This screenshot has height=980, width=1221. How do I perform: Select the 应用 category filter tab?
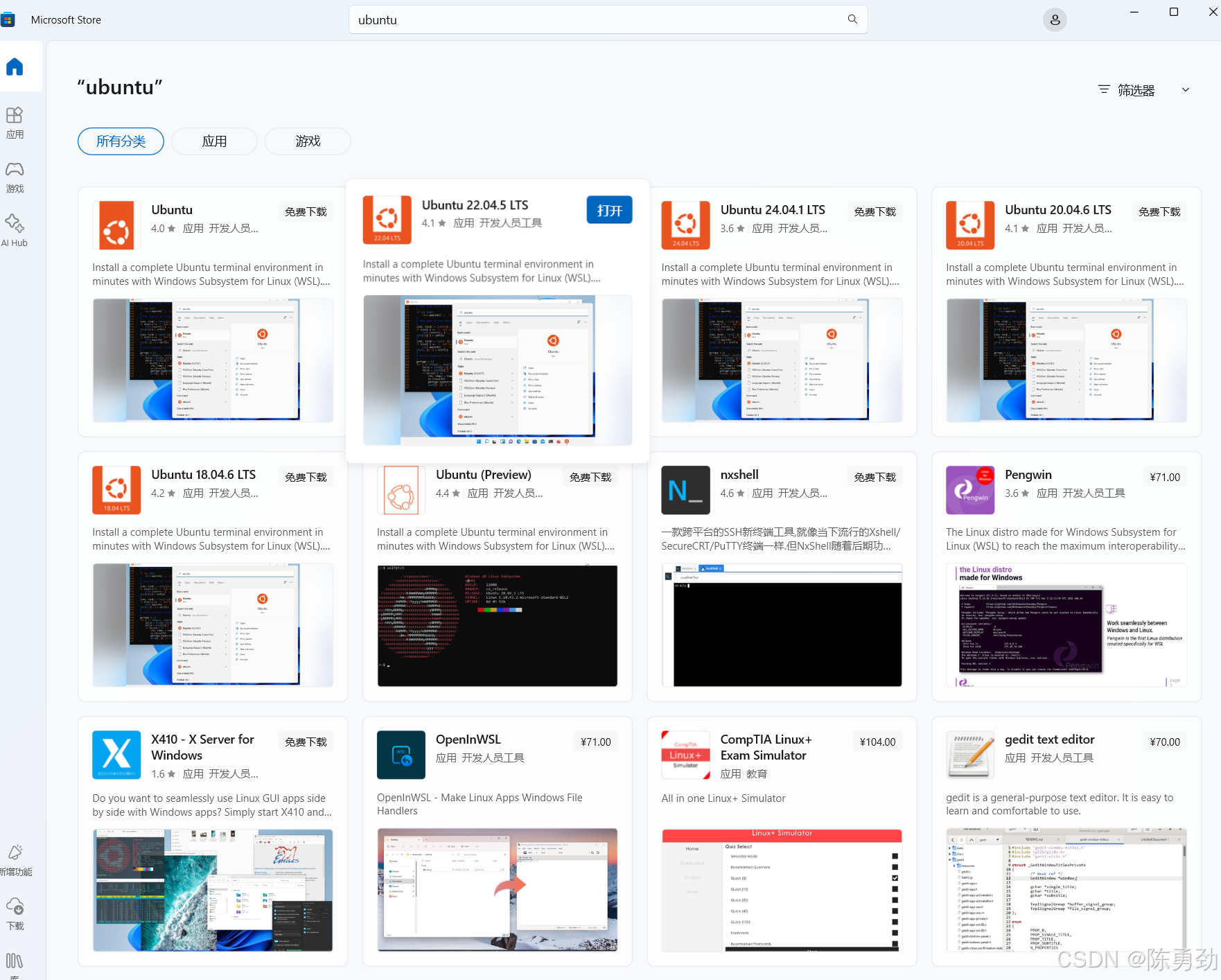coord(214,141)
